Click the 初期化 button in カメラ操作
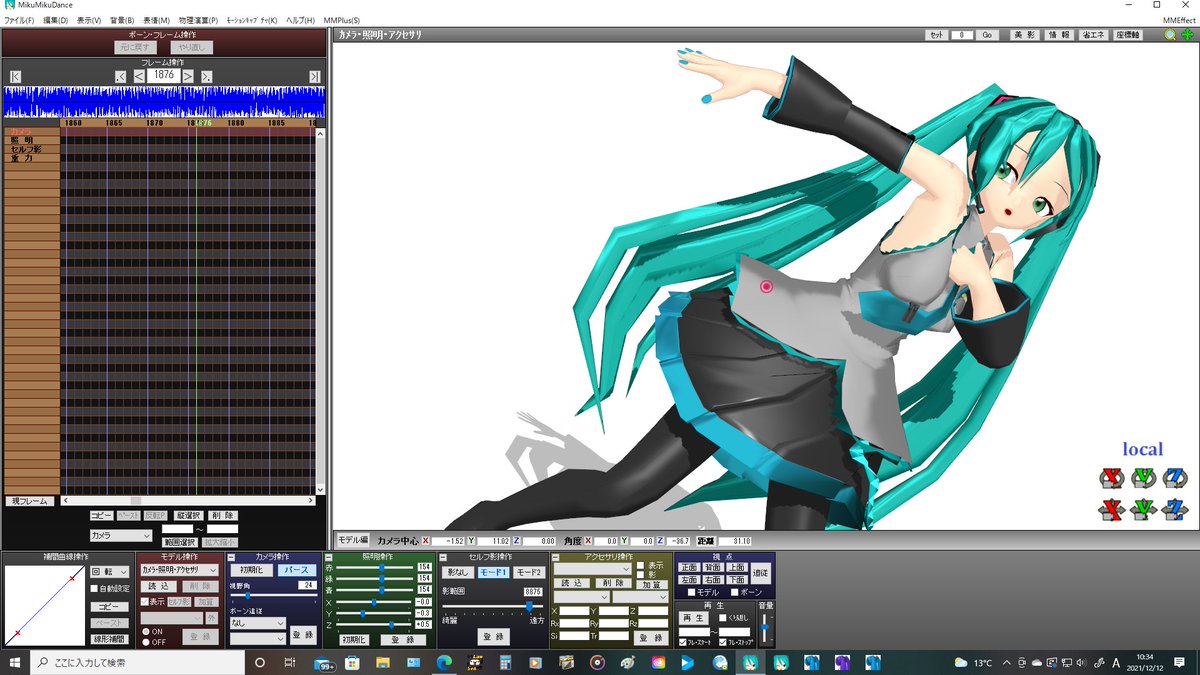 coord(250,570)
